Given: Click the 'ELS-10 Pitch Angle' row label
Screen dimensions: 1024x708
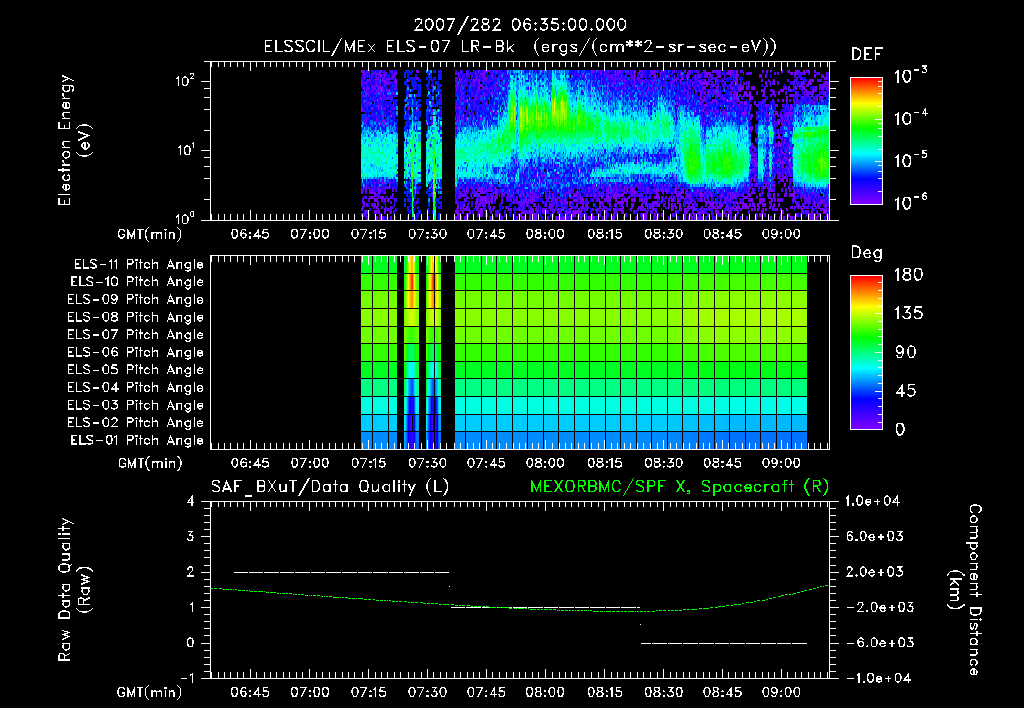Looking at the screenshot, I should point(137,282).
